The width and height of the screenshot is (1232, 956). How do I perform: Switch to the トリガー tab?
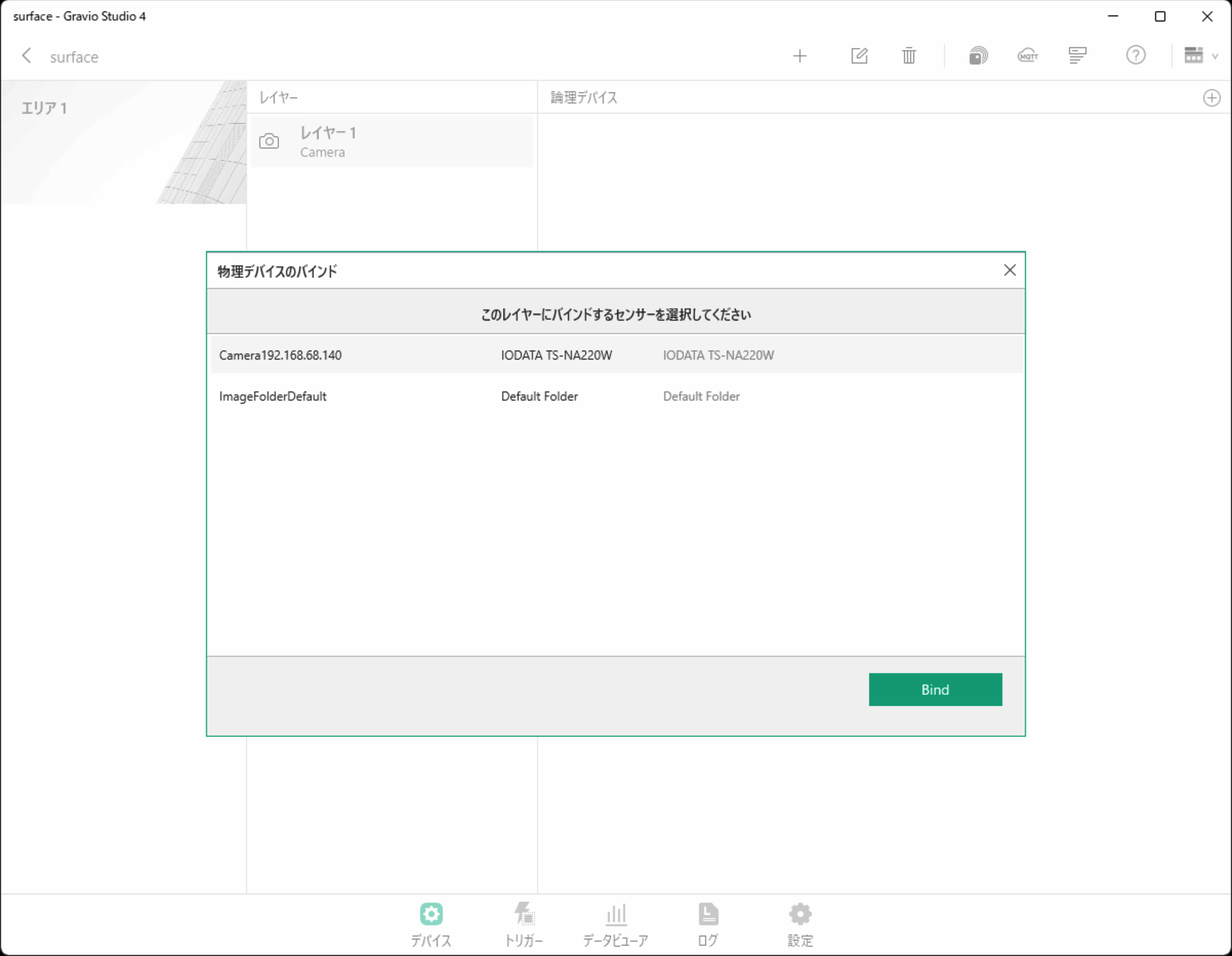click(523, 924)
